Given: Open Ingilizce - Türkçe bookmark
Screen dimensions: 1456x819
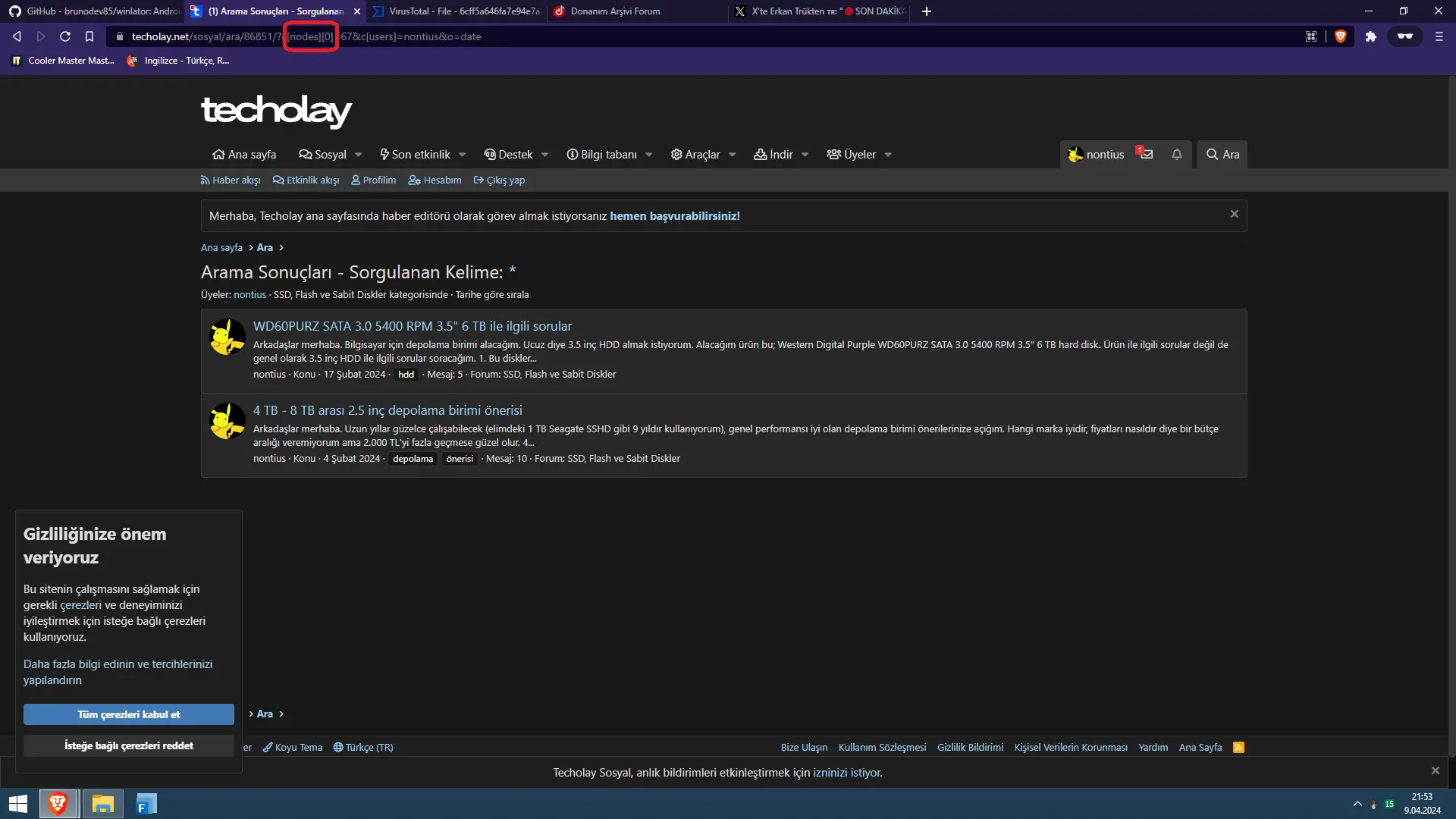Looking at the screenshot, I should pyautogui.click(x=178, y=61).
